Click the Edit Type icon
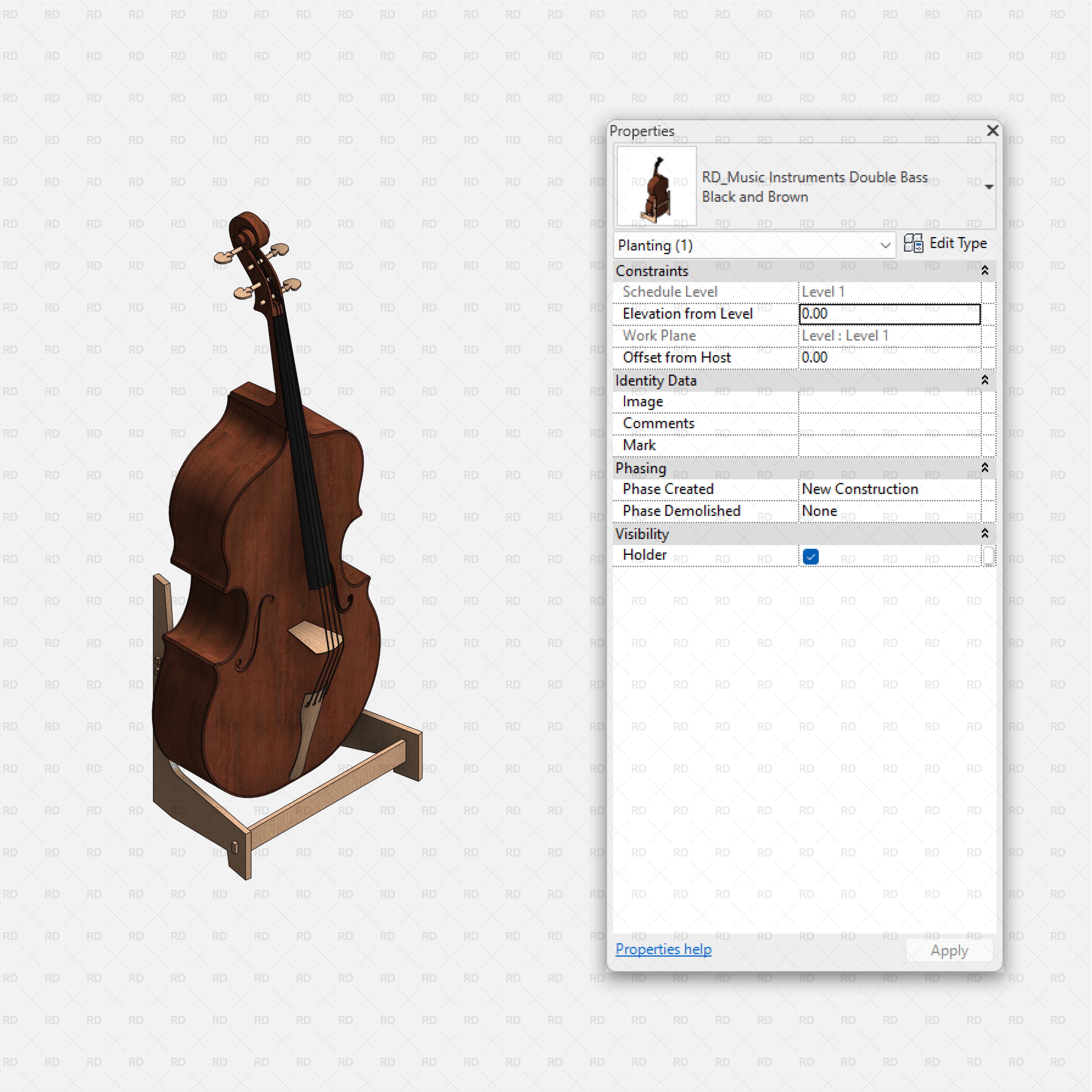Viewport: 1092px width, 1092px height. pyautogui.click(x=914, y=243)
